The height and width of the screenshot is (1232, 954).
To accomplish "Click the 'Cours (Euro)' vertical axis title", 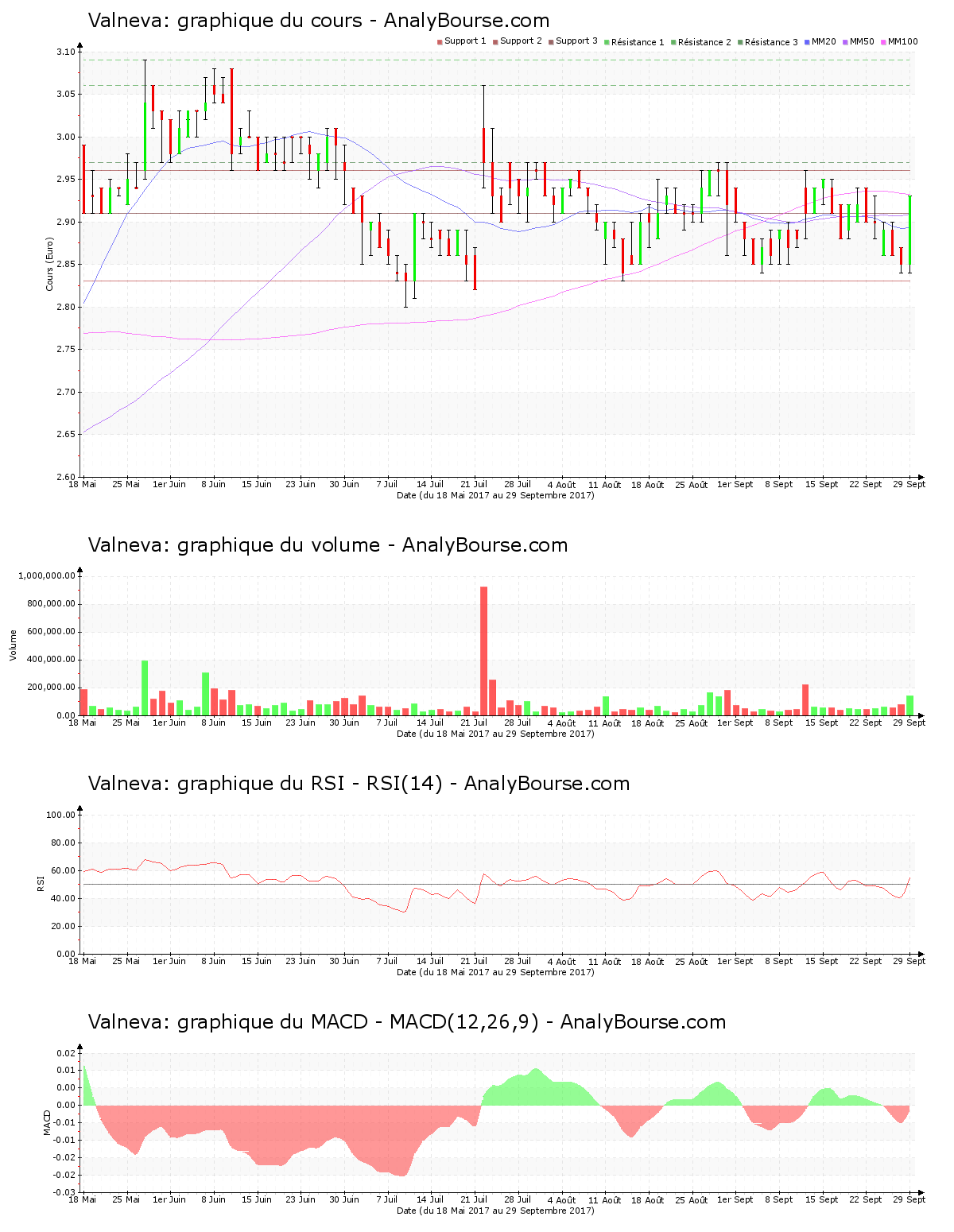I will (49, 264).
